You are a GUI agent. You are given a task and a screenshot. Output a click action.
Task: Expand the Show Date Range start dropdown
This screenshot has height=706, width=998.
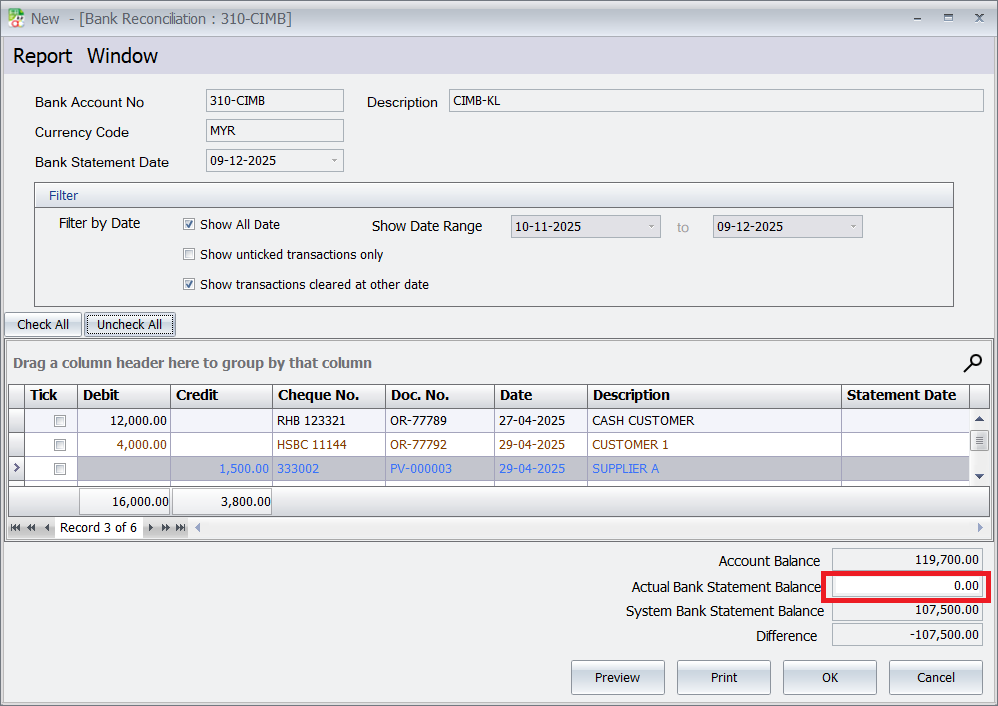pyautogui.click(x=651, y=226)
